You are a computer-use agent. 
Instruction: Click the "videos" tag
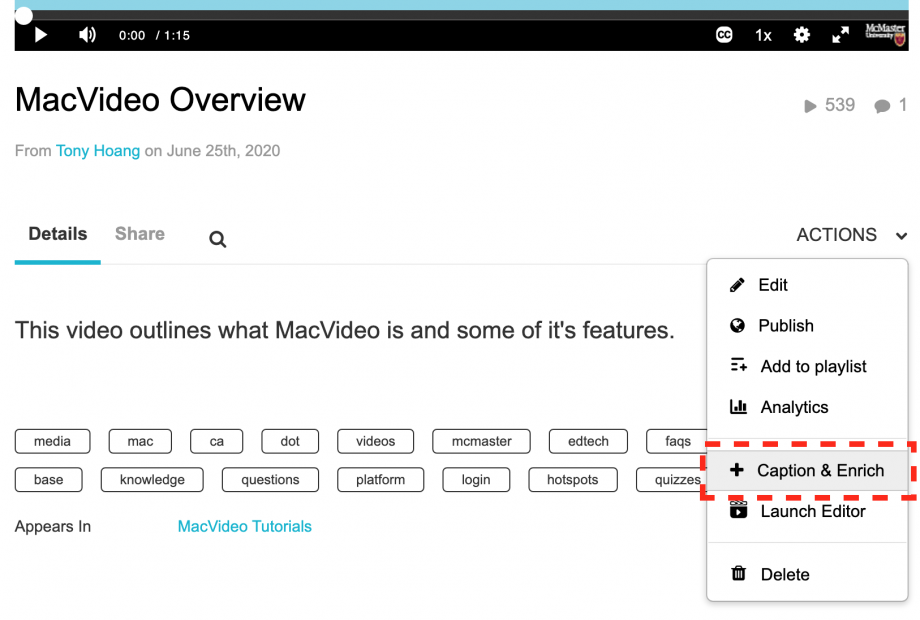(376, 441)
